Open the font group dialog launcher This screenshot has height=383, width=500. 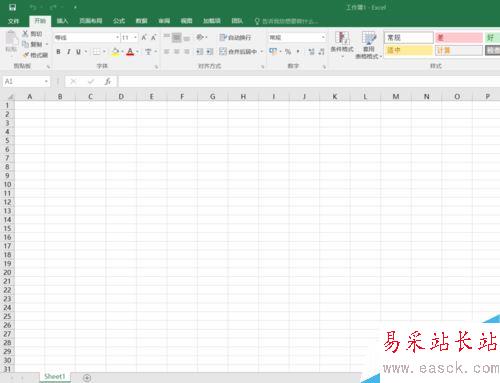pos(156,67)
